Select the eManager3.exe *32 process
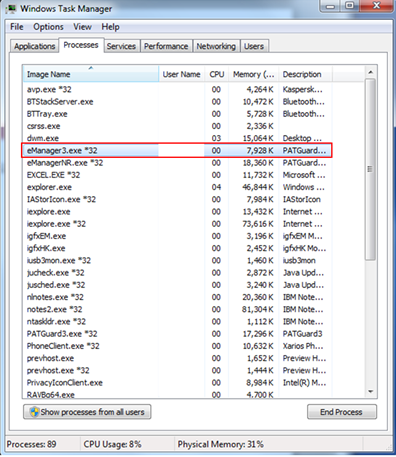This screenshot has width=396, height=457. 177,150
